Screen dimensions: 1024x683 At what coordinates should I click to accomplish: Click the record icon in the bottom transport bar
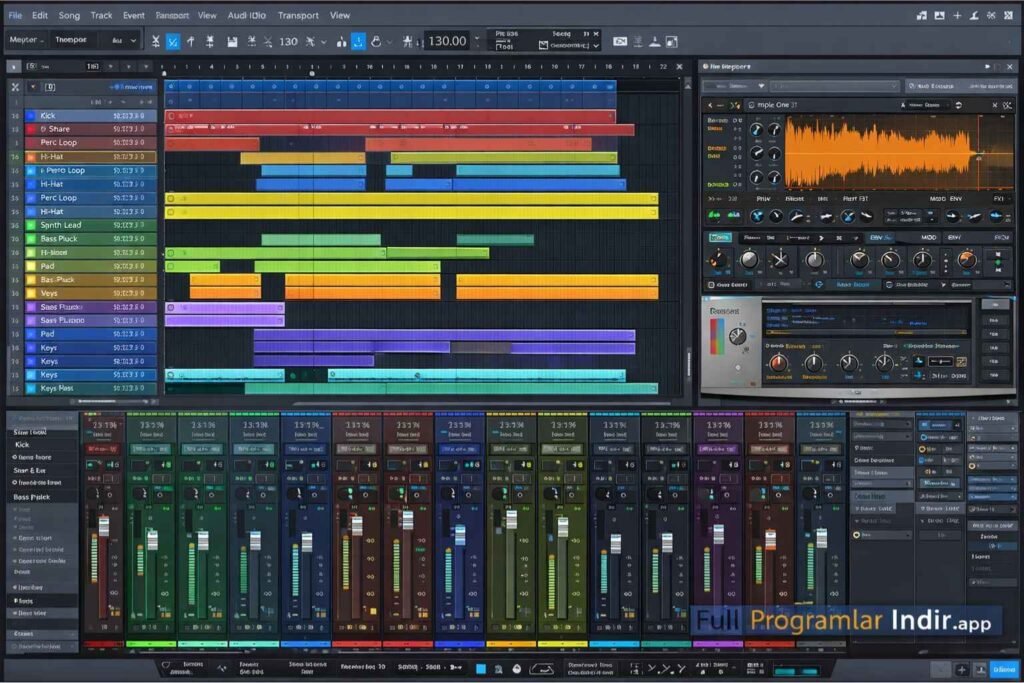tap(516, 667)
